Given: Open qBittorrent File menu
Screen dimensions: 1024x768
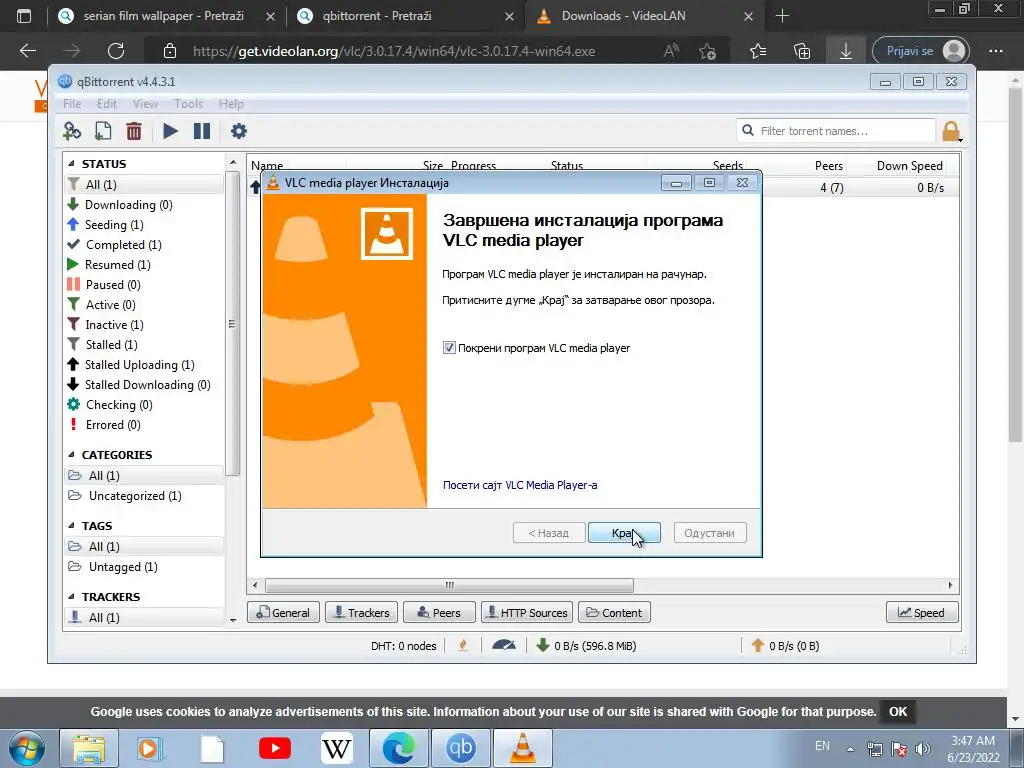Looking at the screenshot, I should 72,104.
